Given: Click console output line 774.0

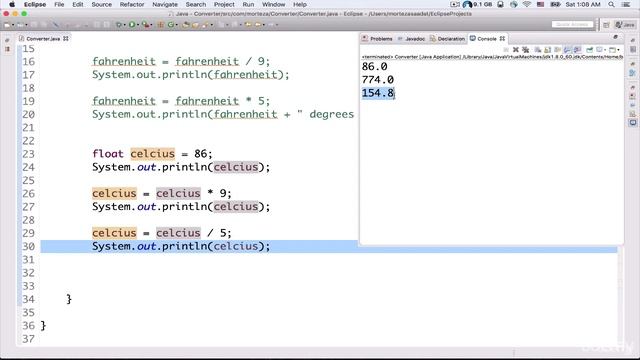Looking at the screenshot, I should pyautogui.click(x=378, y=80).
